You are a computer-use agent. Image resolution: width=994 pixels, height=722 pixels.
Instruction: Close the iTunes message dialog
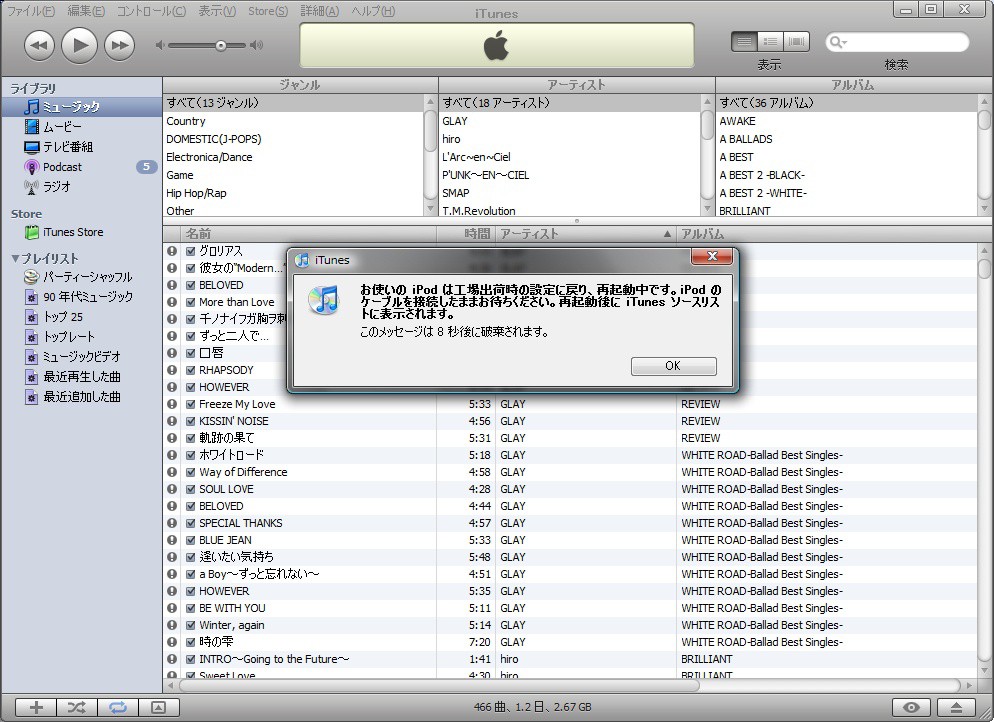pyautogui.click(x=712, y=256)
